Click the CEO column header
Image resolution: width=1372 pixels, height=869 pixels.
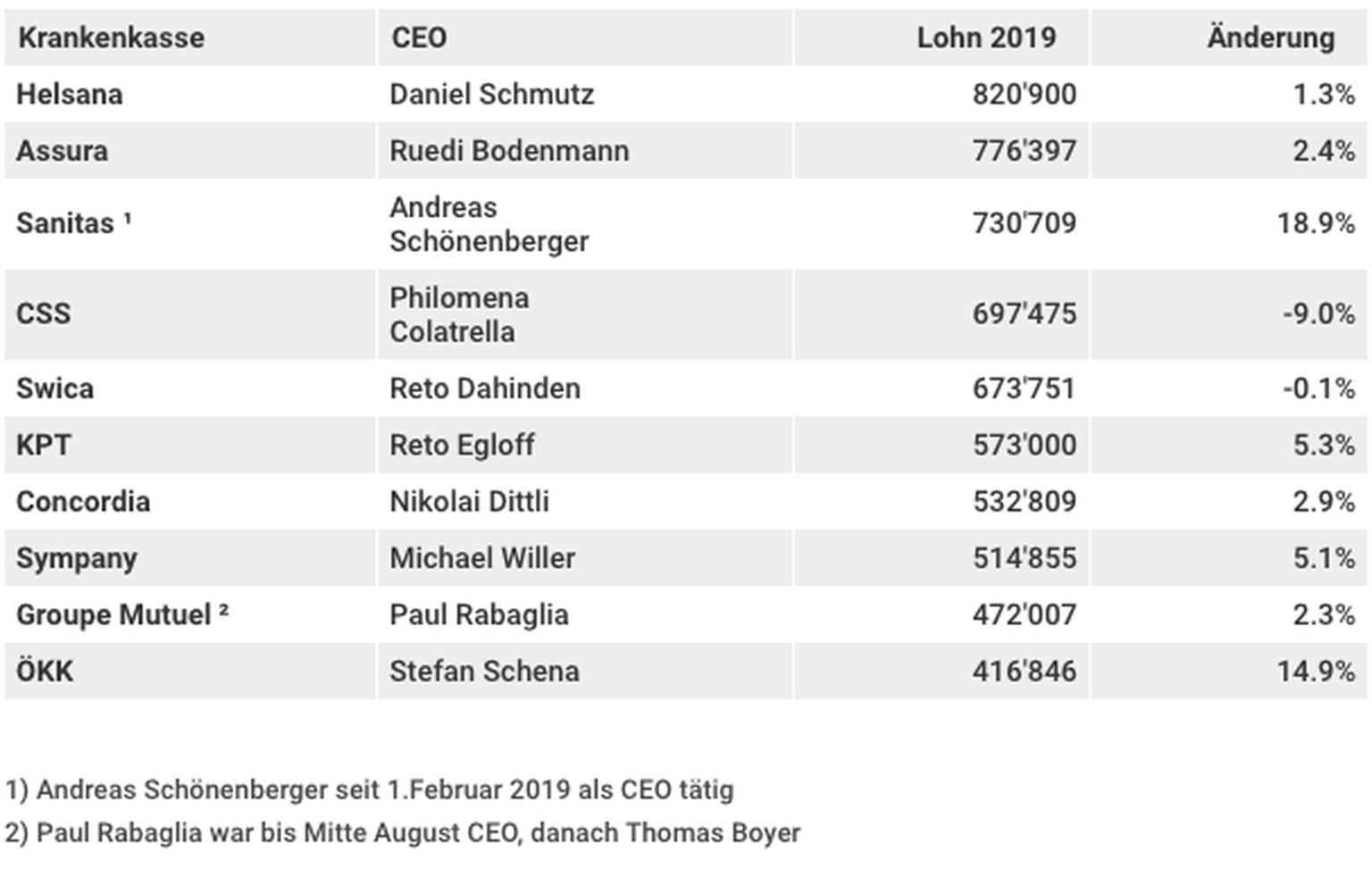pyautogui.click(x=419, y=38)
